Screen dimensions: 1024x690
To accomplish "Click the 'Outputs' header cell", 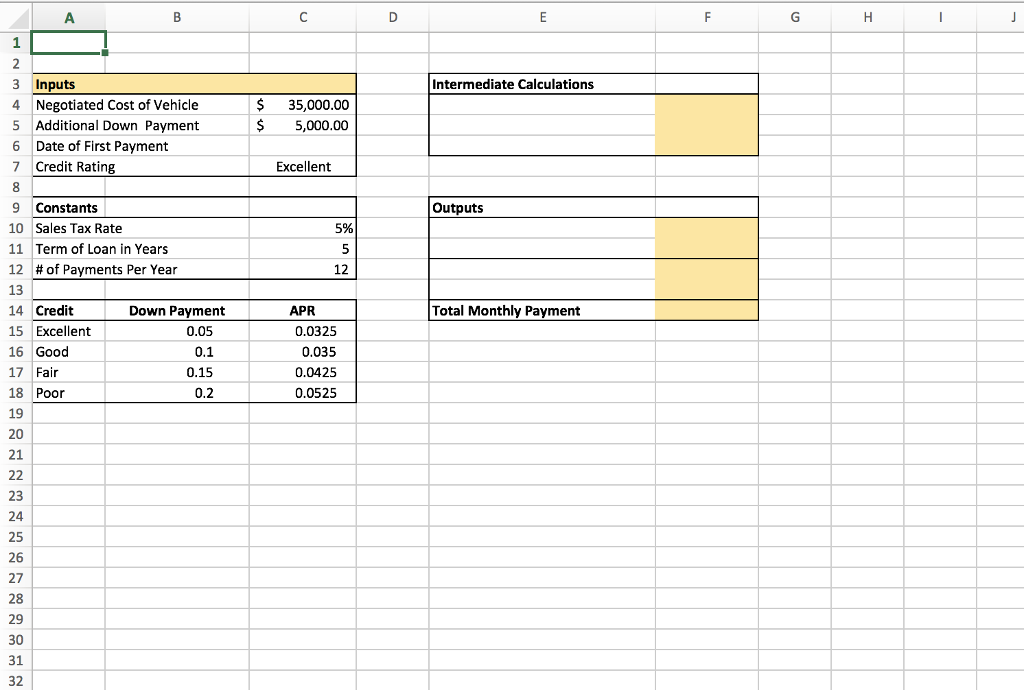I will tap(542, 208).
